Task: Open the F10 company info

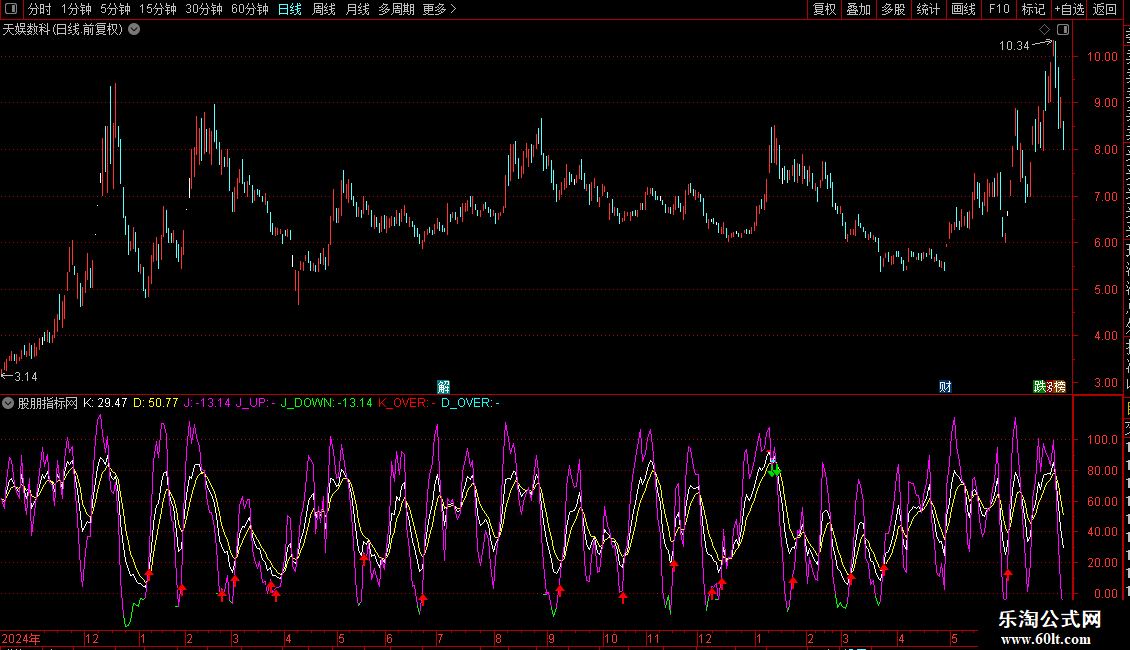Action: coord(999,9)
